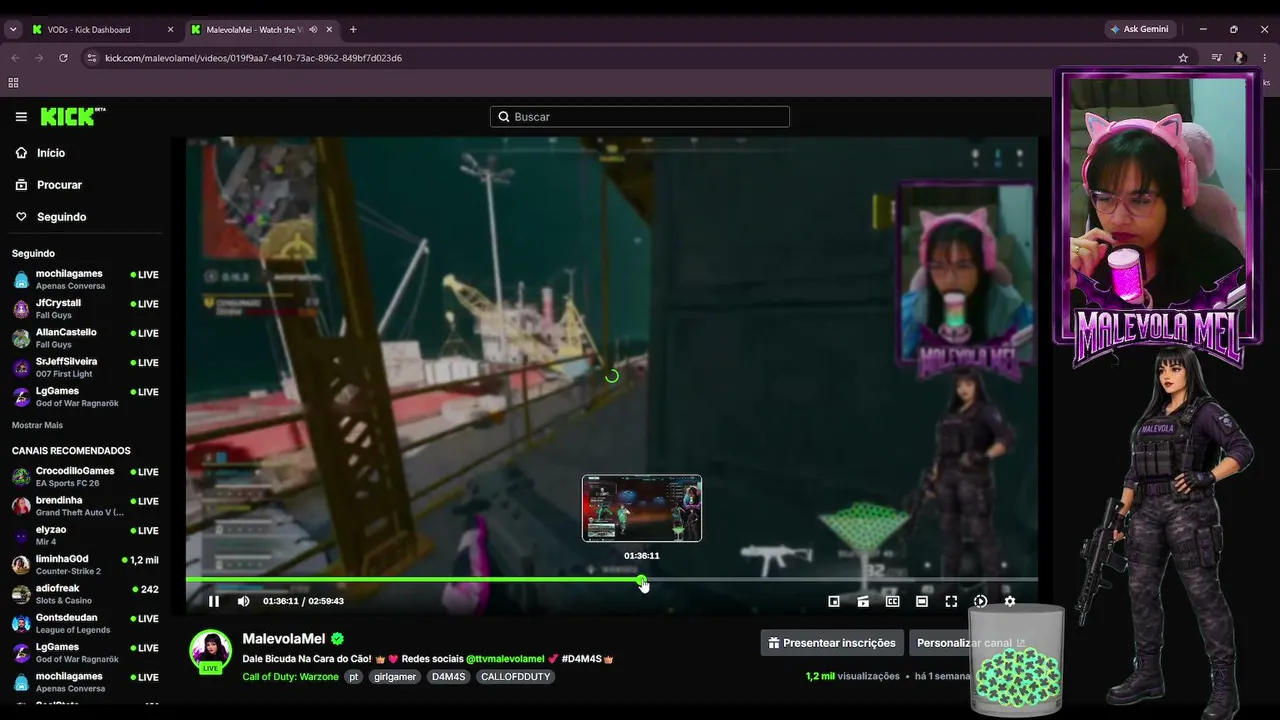Click the kick.com address bar URL
1280x720 pixels.
pyautogui.click(x=253, y=58)
